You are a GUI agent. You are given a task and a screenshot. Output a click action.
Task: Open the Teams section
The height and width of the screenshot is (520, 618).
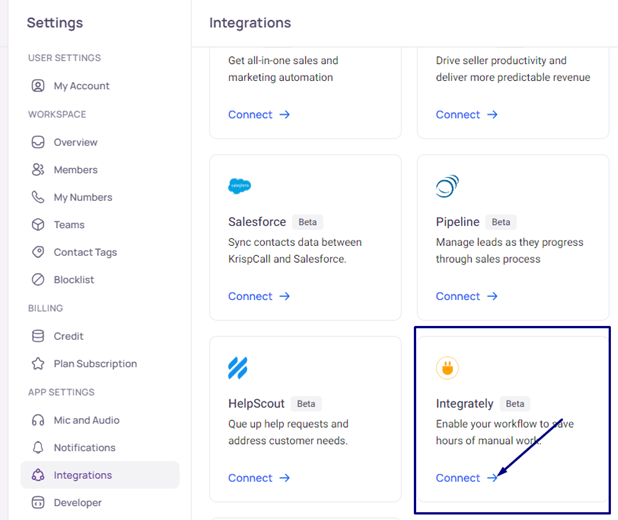point(69,225)
